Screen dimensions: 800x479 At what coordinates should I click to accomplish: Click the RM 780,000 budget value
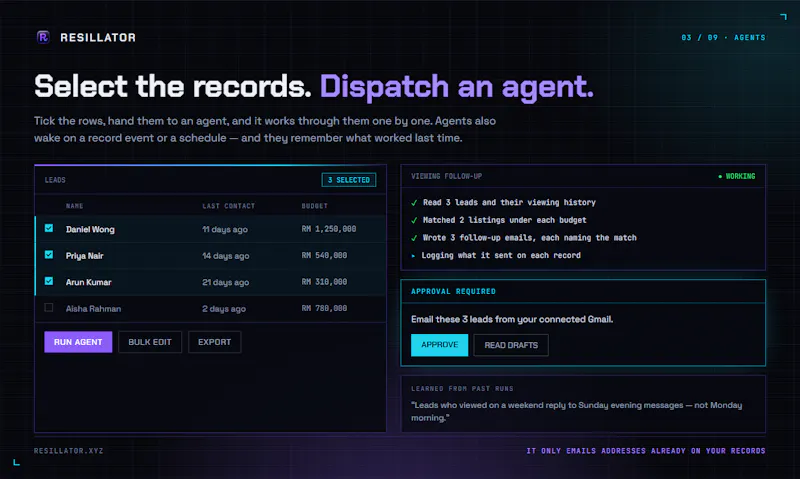click(x=324, y=308)
